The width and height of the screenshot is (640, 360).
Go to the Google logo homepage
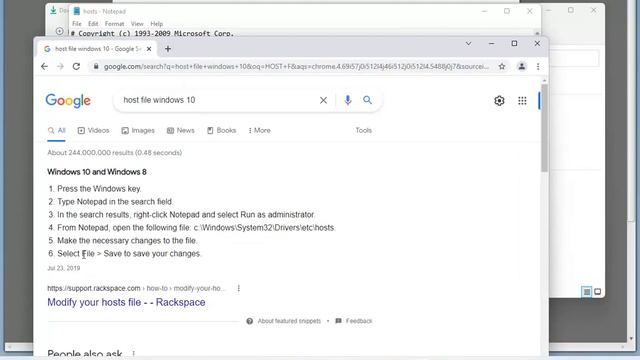(x=68, y=100)
